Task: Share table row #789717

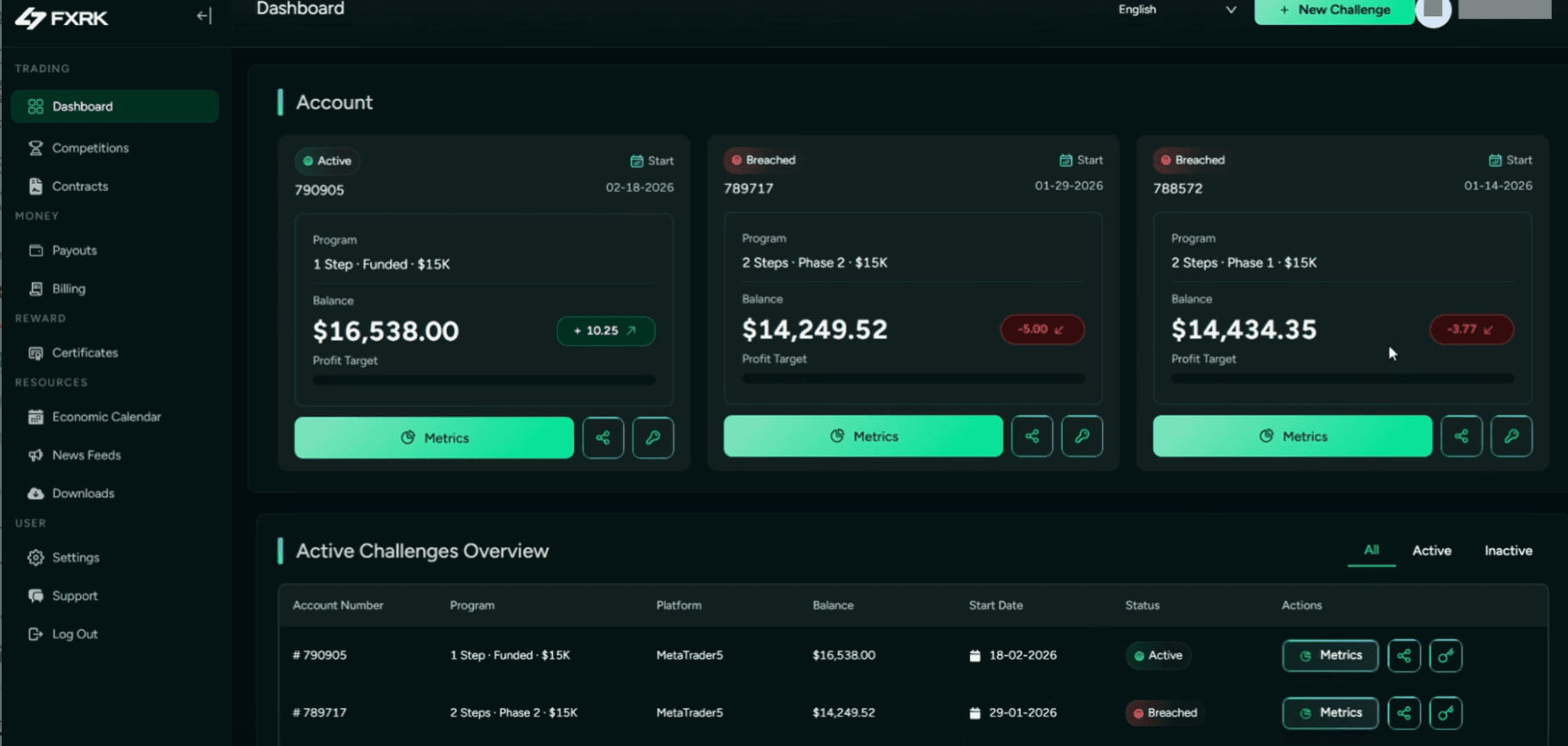Action: [1404, 713]
